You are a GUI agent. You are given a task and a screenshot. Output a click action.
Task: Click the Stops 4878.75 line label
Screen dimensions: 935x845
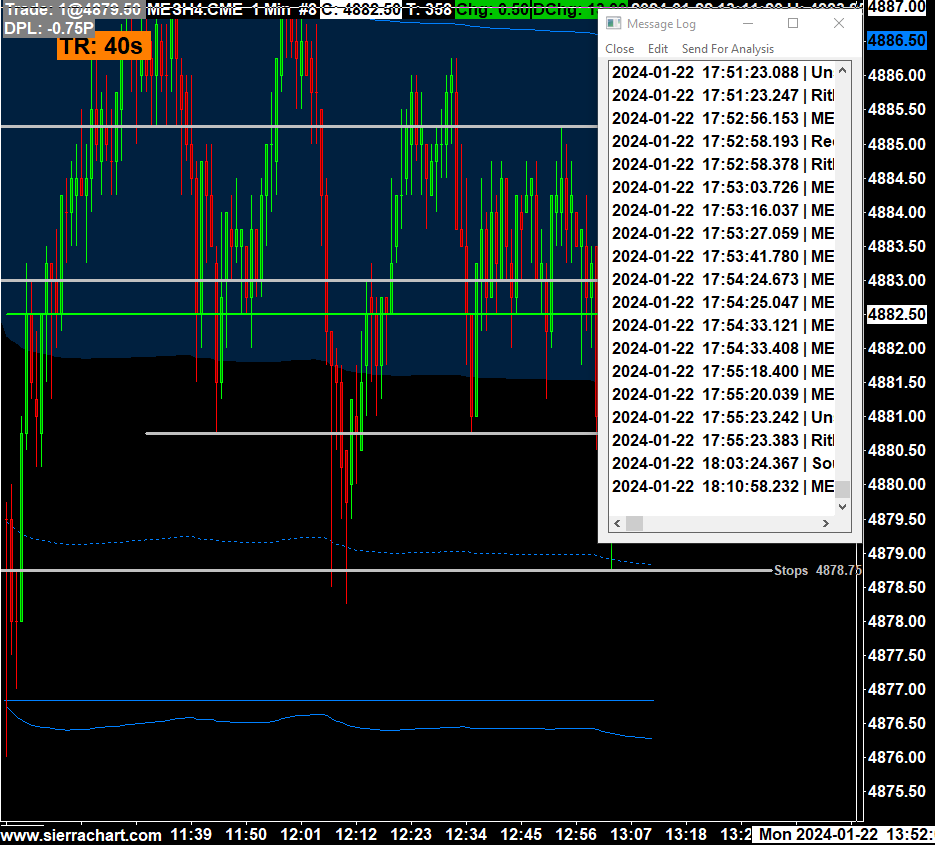[x=818, y=571]
